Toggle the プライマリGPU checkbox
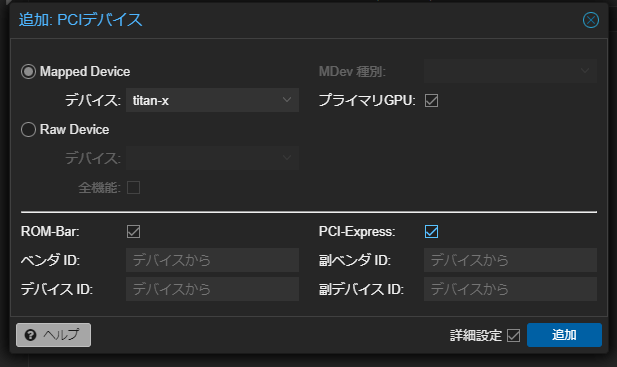617x367 pixels. (x=431, y=101)
